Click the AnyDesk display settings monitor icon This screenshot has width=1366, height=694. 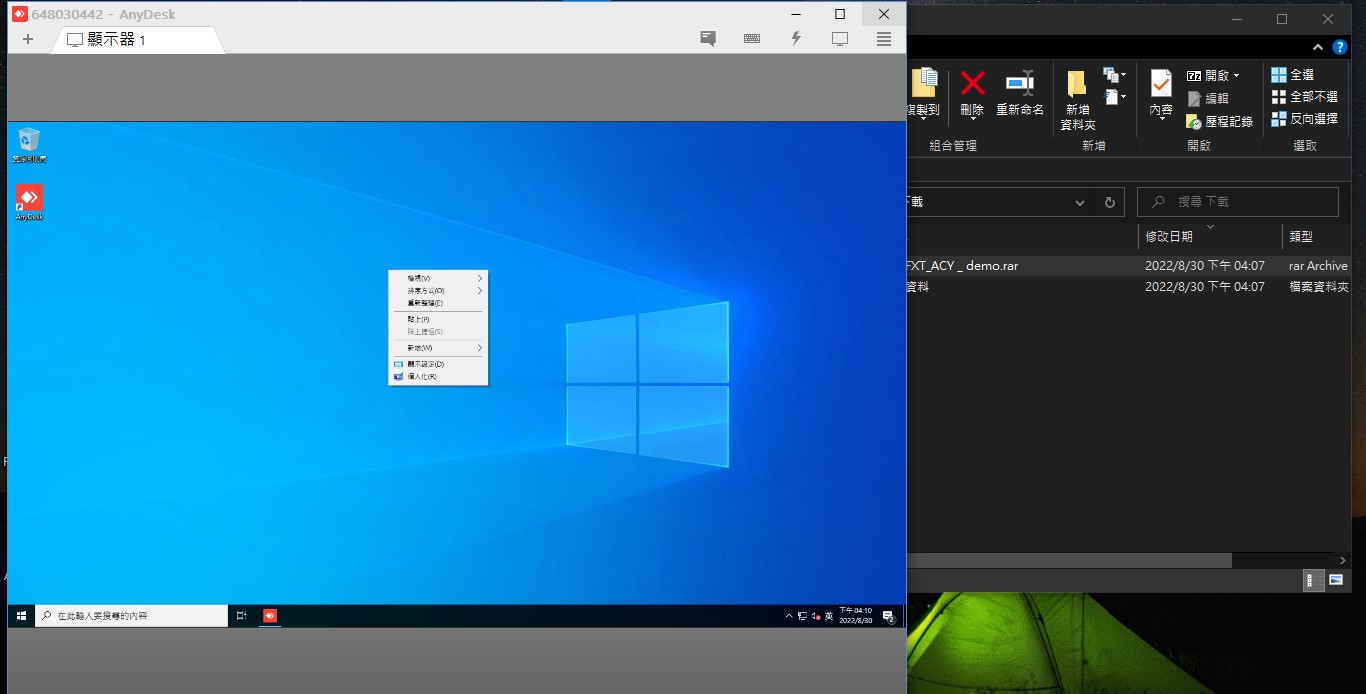coord(840,39)
